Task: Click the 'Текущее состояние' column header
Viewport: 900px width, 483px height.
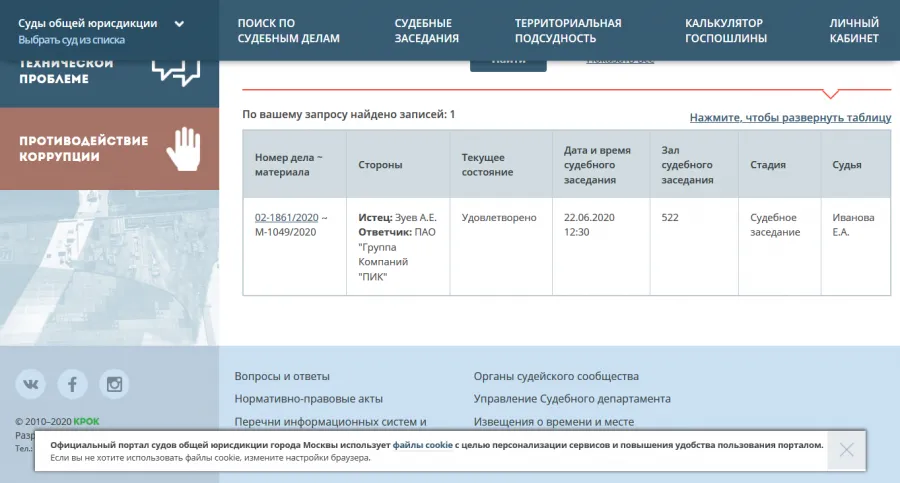Action: (x=501, y=165)
